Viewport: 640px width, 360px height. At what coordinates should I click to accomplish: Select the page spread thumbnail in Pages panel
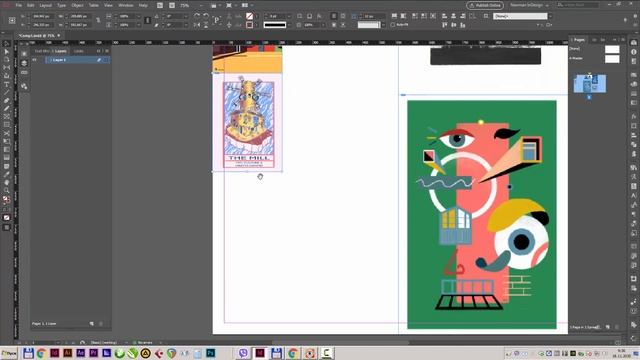coord(589,84)
